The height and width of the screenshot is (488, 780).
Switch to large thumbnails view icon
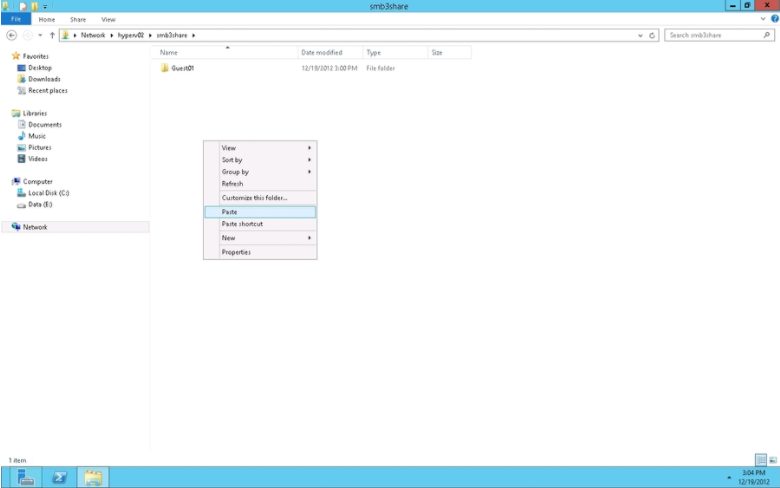773,460
